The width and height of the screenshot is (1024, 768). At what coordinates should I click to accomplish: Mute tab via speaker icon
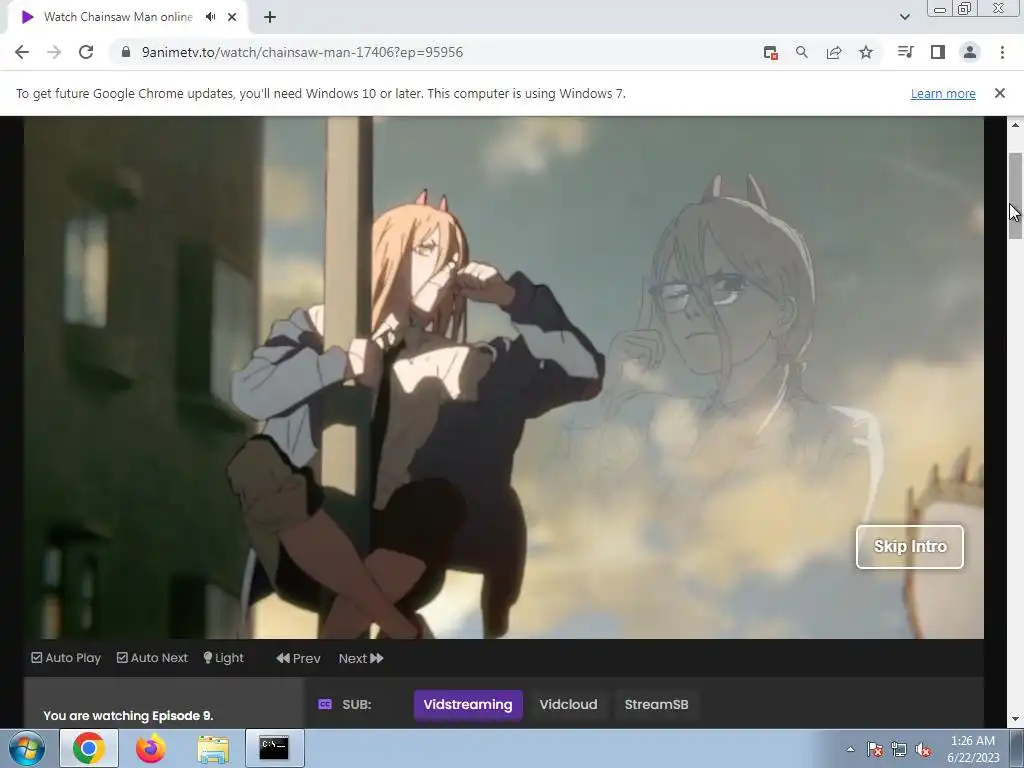pos(210,17)
